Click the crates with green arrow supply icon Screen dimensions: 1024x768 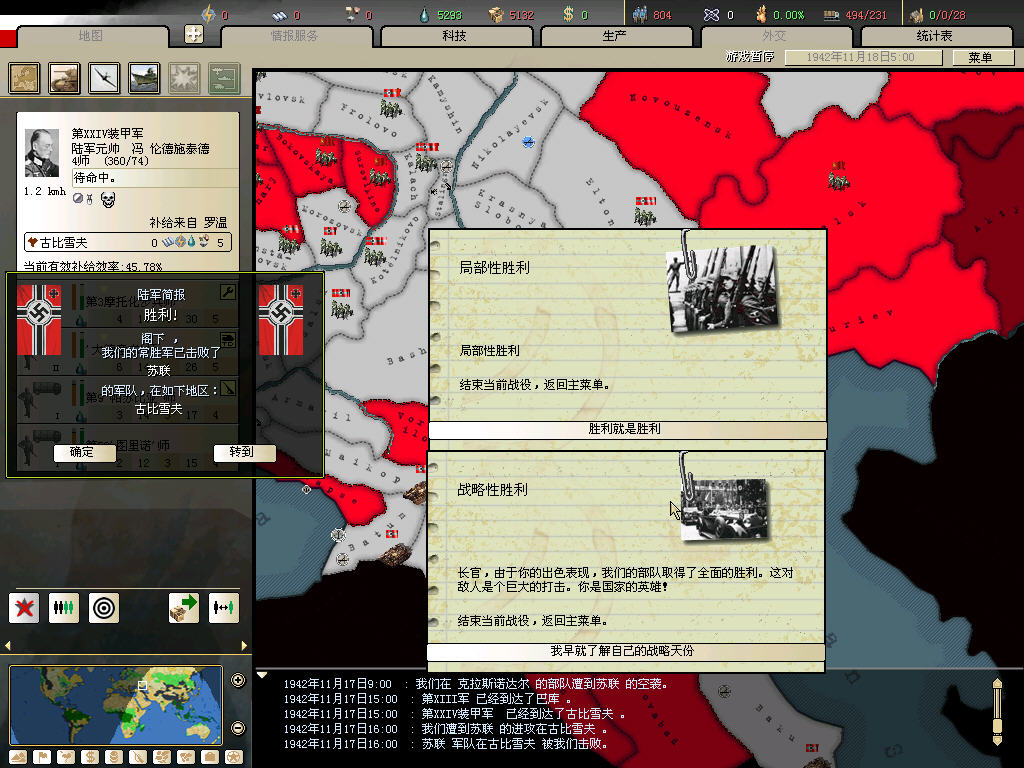click(184, 608)
